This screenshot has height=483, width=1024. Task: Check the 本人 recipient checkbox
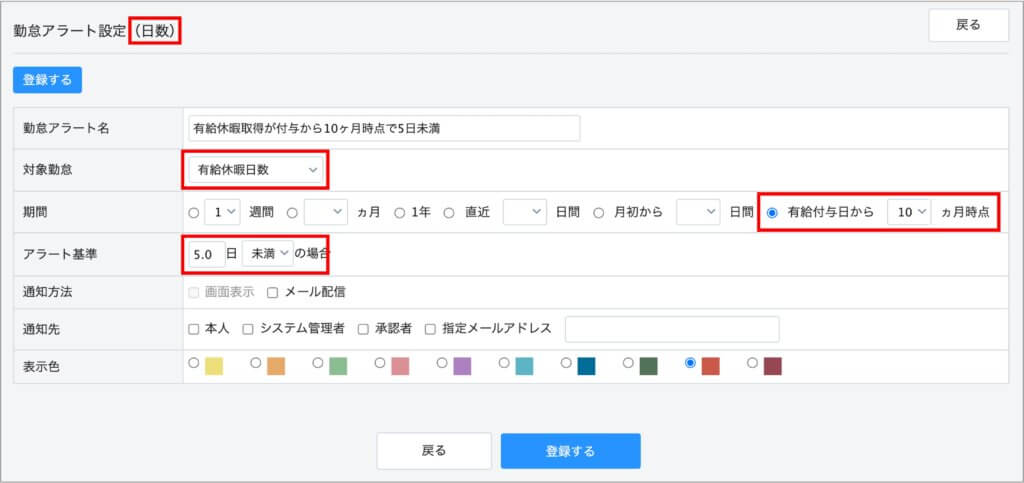click(193, 329)
